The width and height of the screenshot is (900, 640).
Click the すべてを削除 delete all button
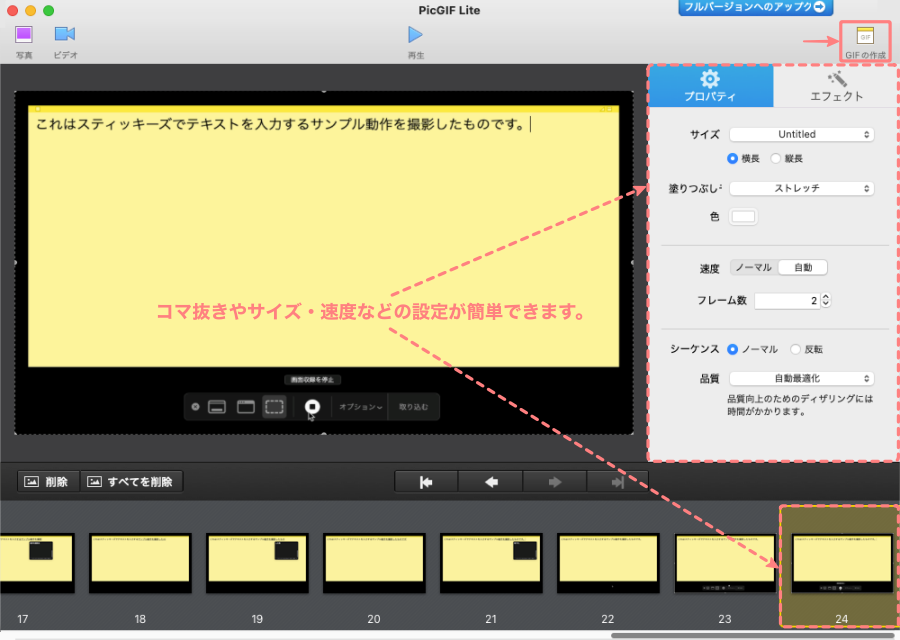[130, 482]
